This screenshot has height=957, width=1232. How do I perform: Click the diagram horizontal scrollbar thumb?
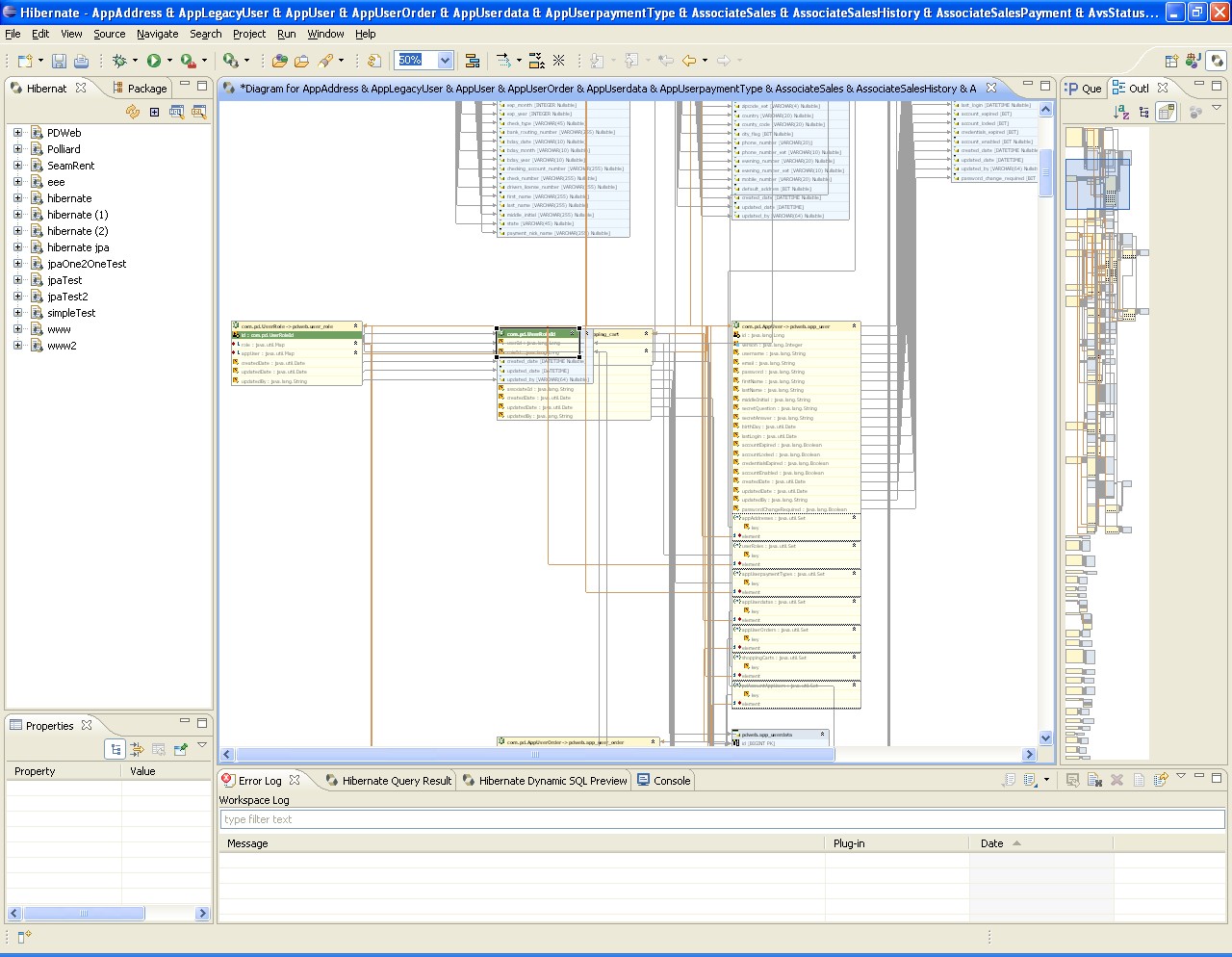pyautogui.click(x=535, y=755)
